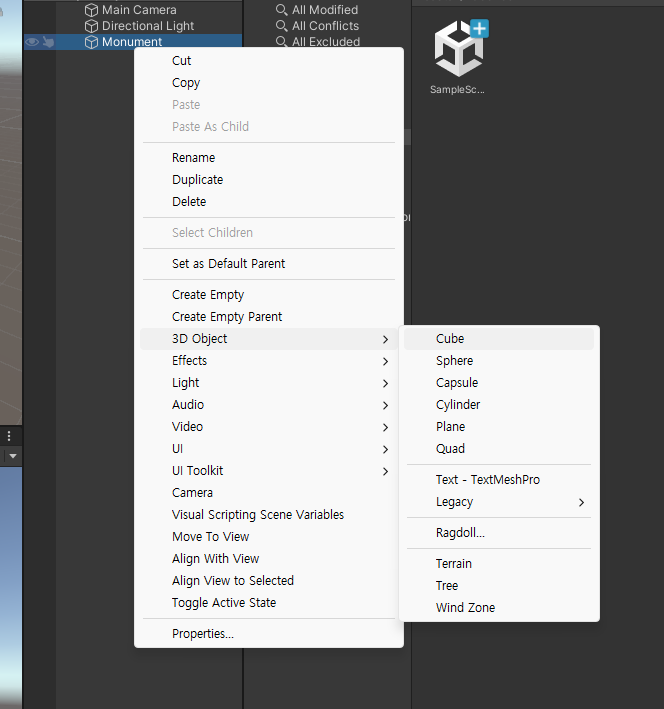The height and width of the screenshot is (709, 664).
Task: Select the All Modified filter text
Action: click(325, 9)
